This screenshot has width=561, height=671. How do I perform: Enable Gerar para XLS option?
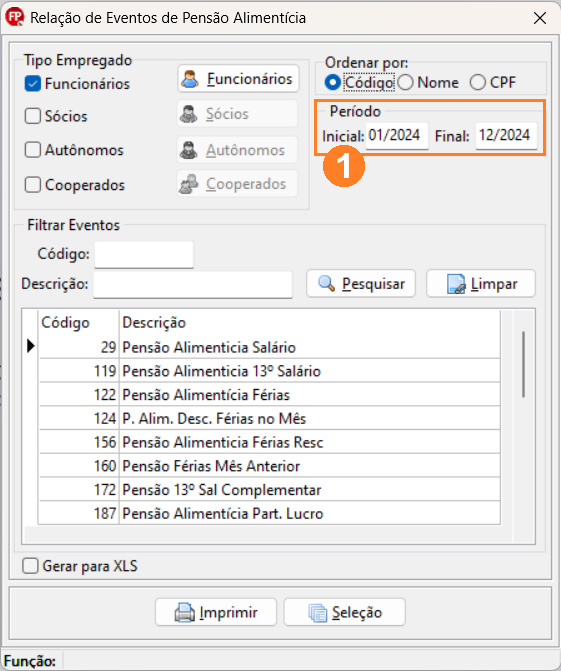coord(30,566)
